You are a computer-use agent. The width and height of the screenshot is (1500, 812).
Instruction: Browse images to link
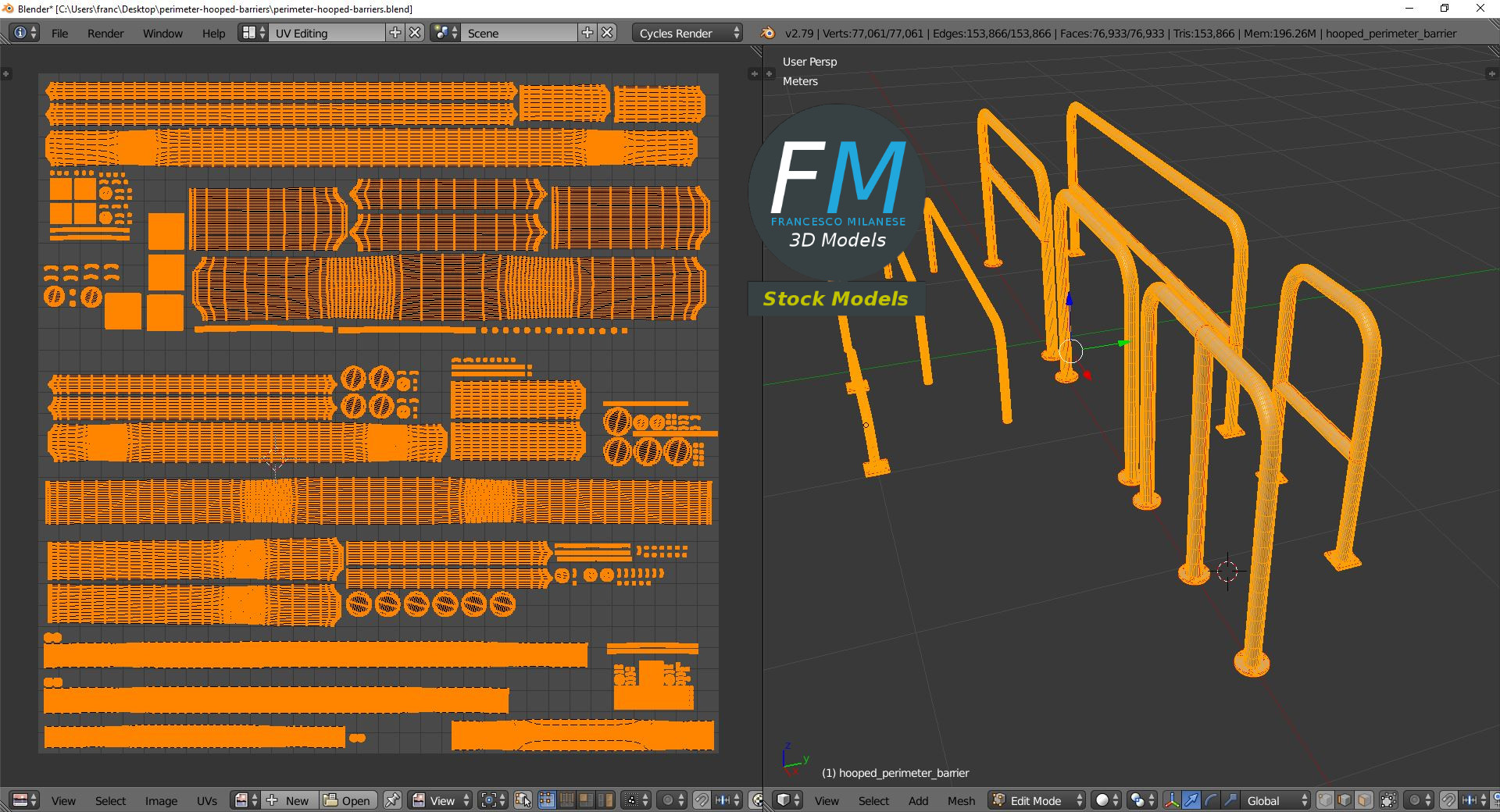click(246, 800)
